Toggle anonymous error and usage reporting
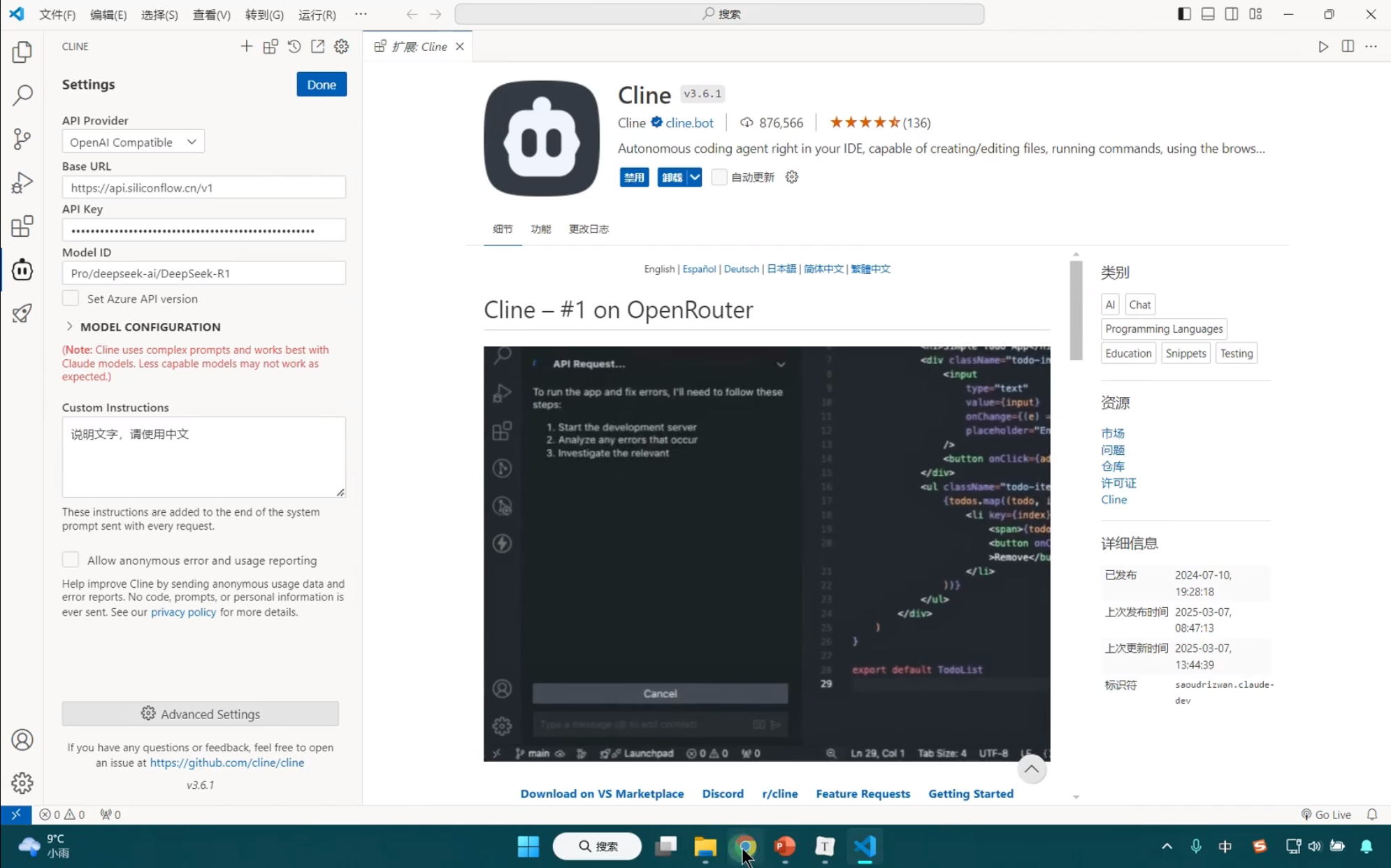 click(x=71, y=560)
